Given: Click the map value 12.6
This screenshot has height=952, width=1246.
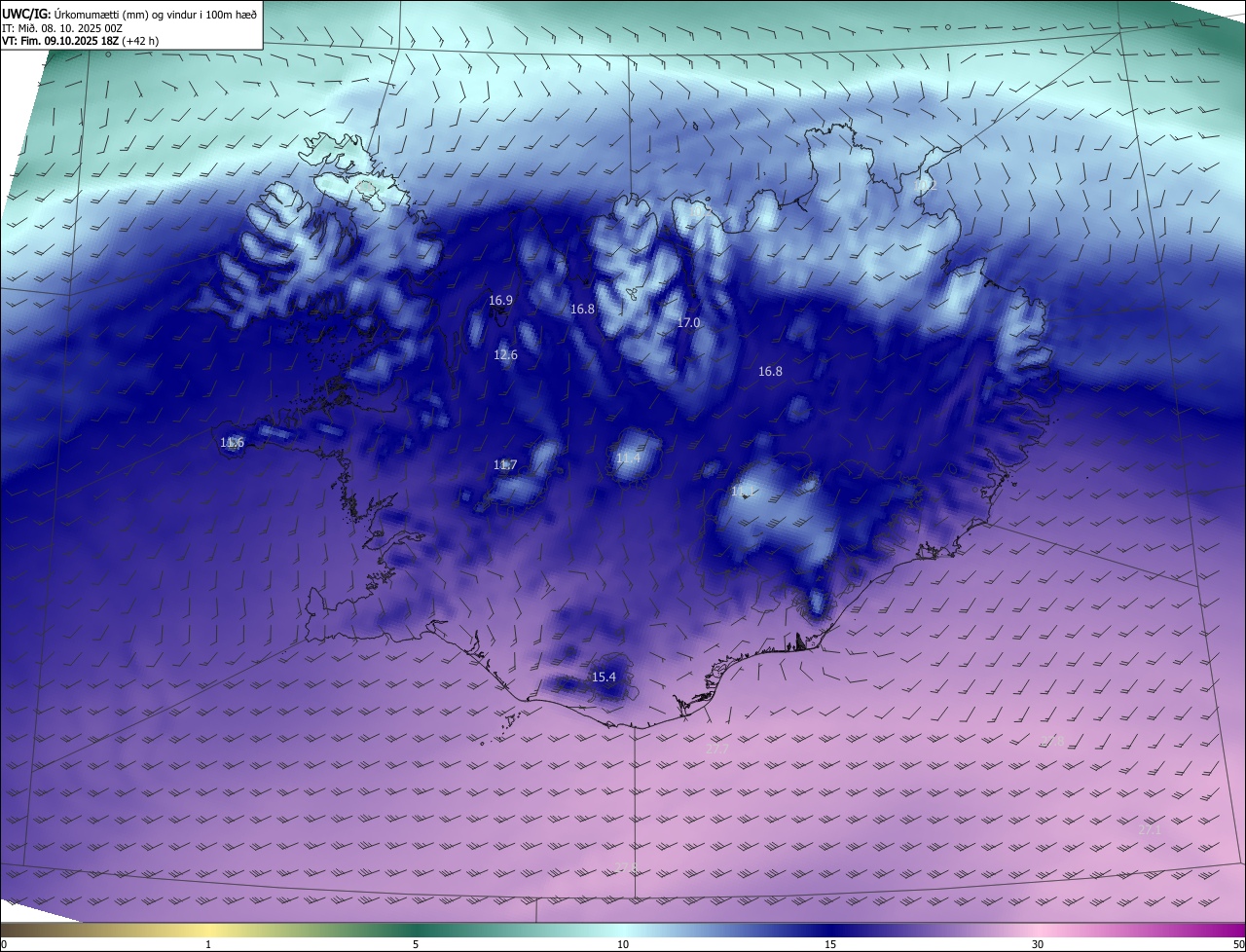Looking at the screenshot, I should click(505, 355).
